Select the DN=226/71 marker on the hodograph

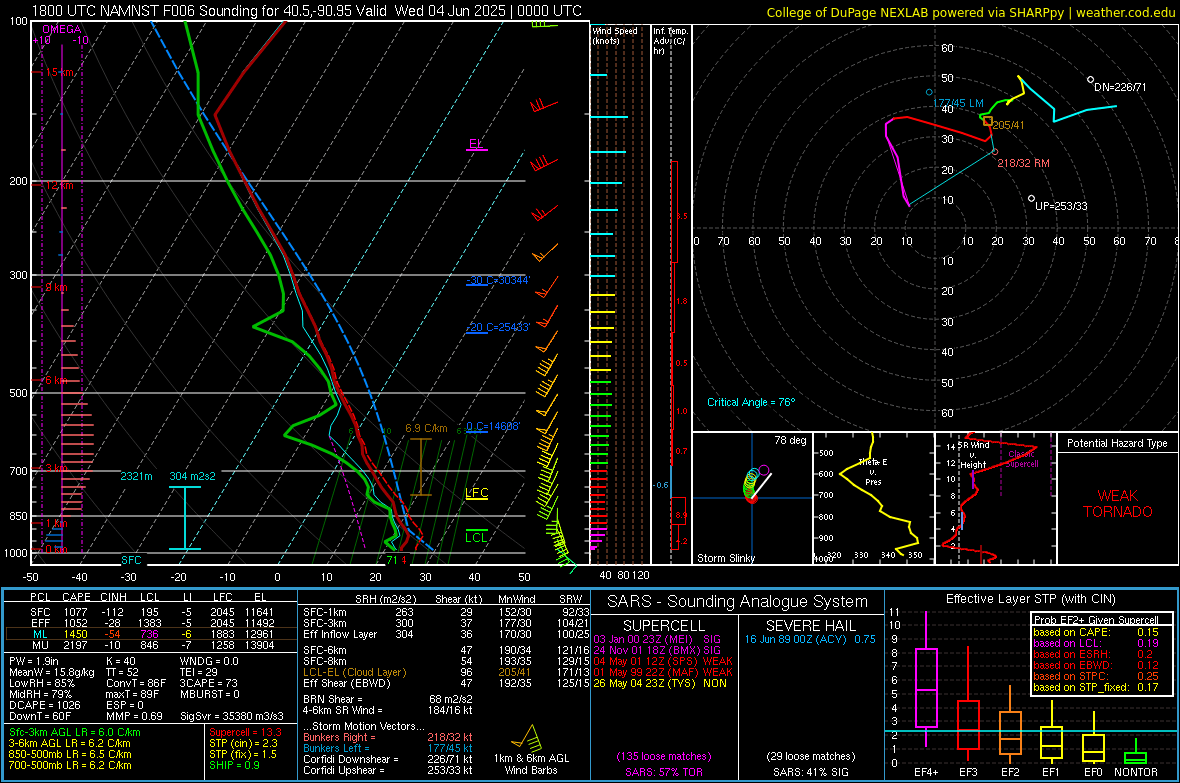click(1090, 80)
